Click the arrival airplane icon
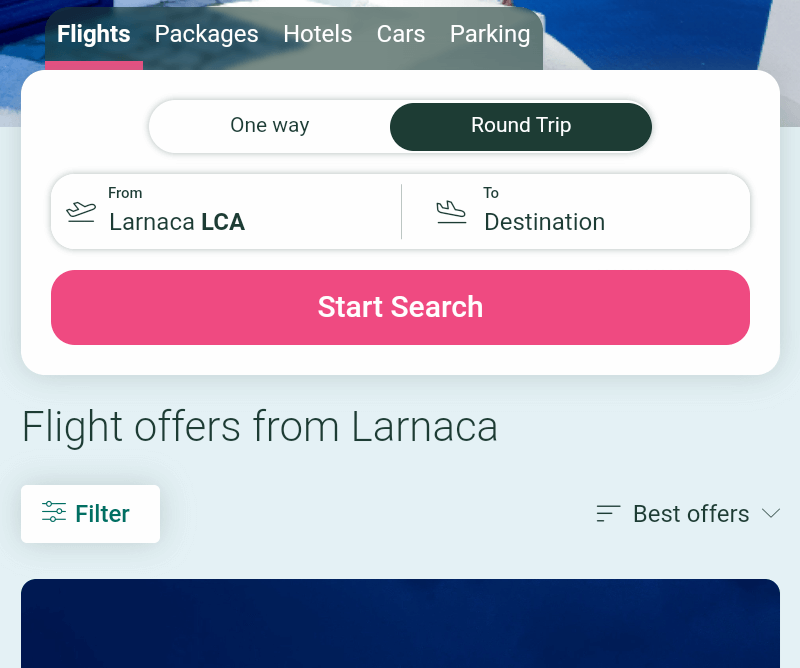The width and height of the screenshot is (800, 668). (x=451, y=212)
